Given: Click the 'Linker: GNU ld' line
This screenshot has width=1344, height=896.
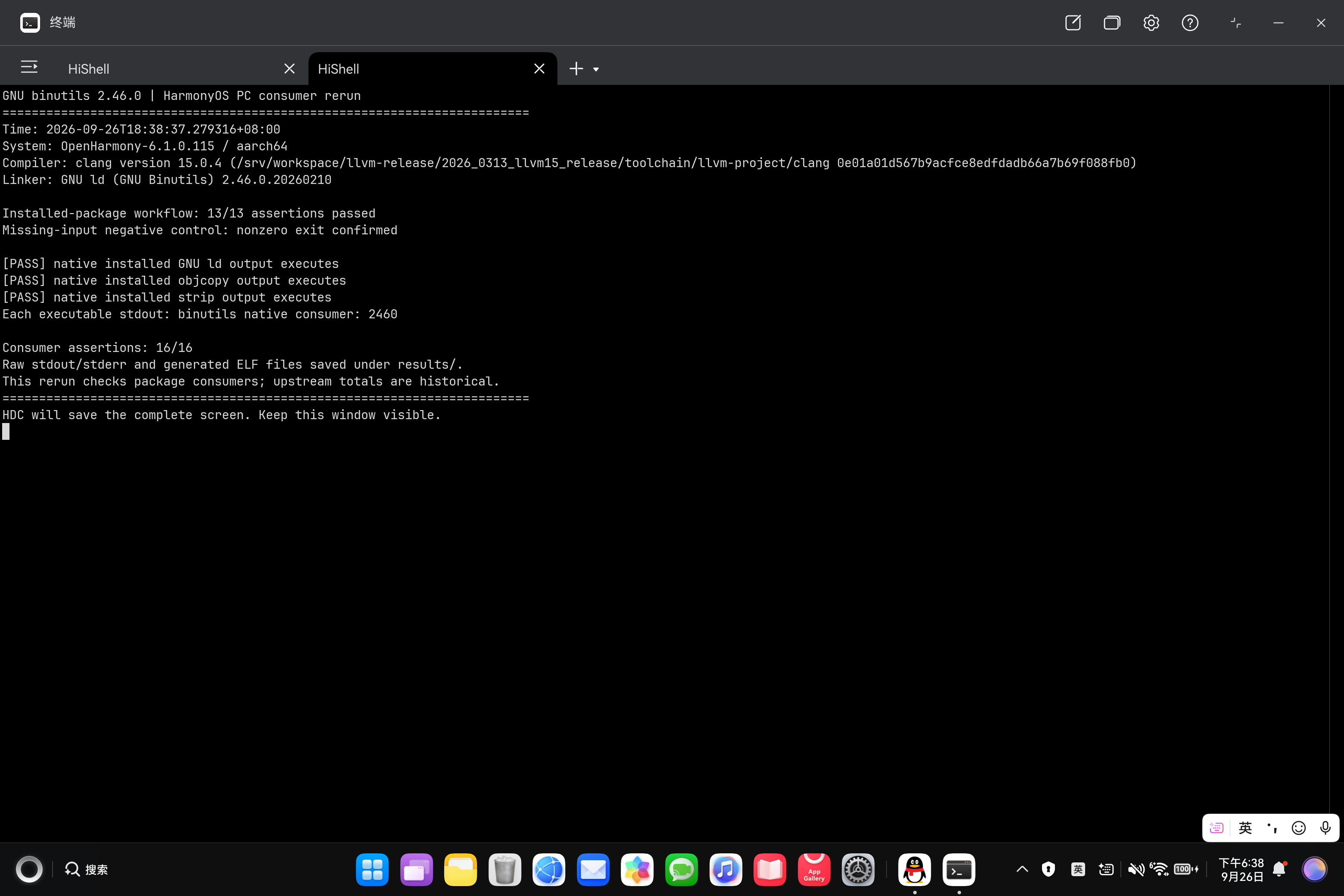Looking at the screenshot, I should click(x=167, y=180).
